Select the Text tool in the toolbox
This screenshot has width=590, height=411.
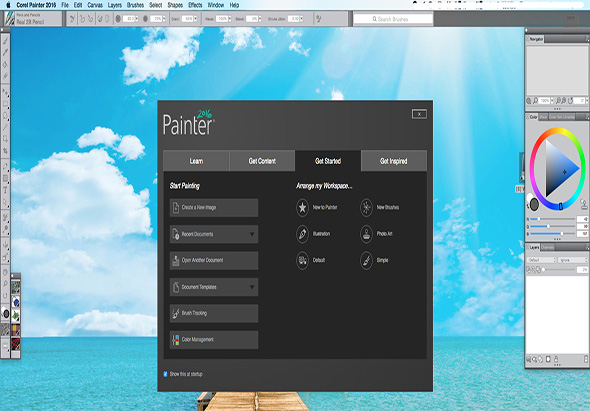[x=6, y=191]
